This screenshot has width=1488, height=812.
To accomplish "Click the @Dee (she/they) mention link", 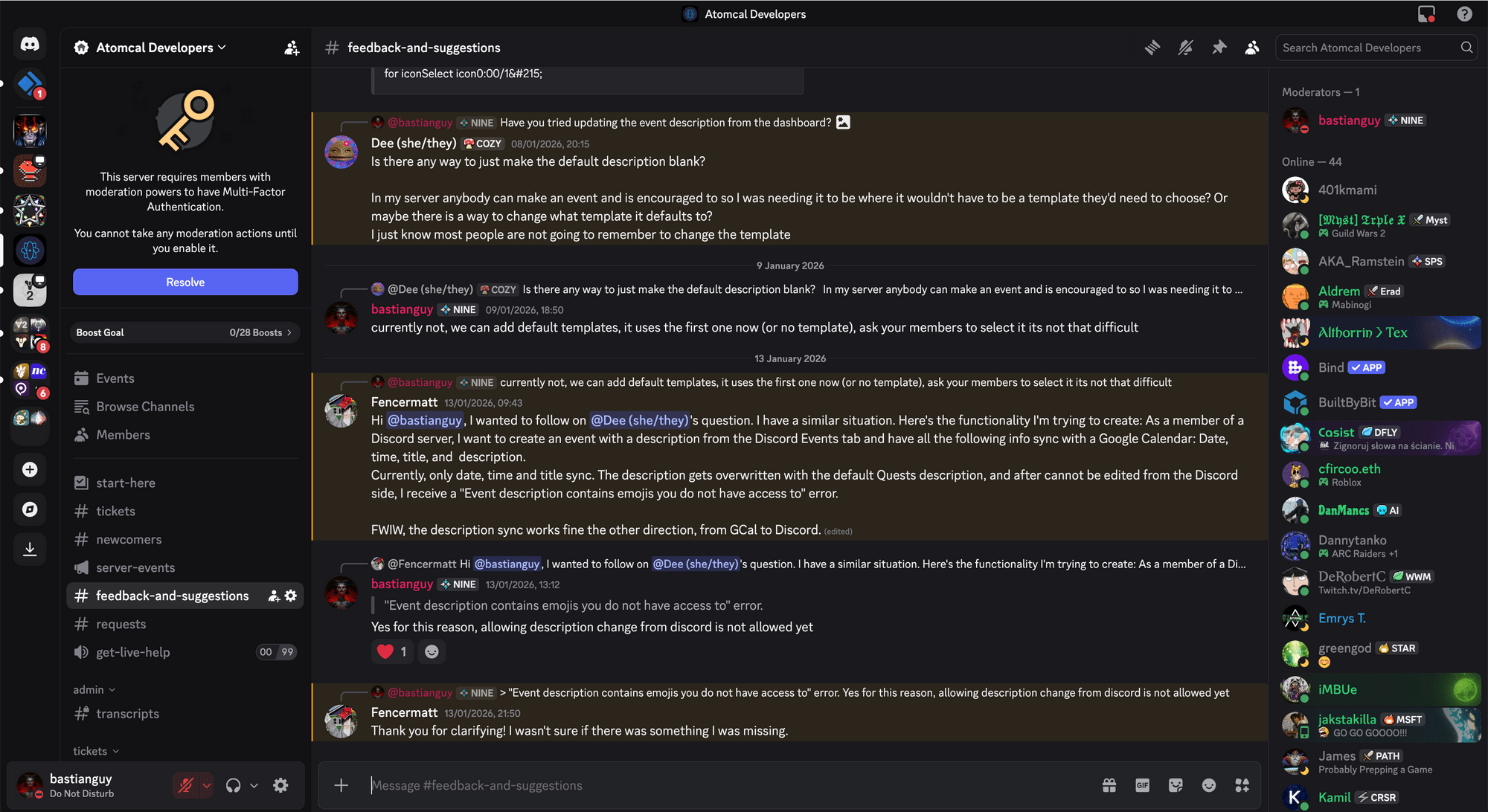I will point(639,420).
